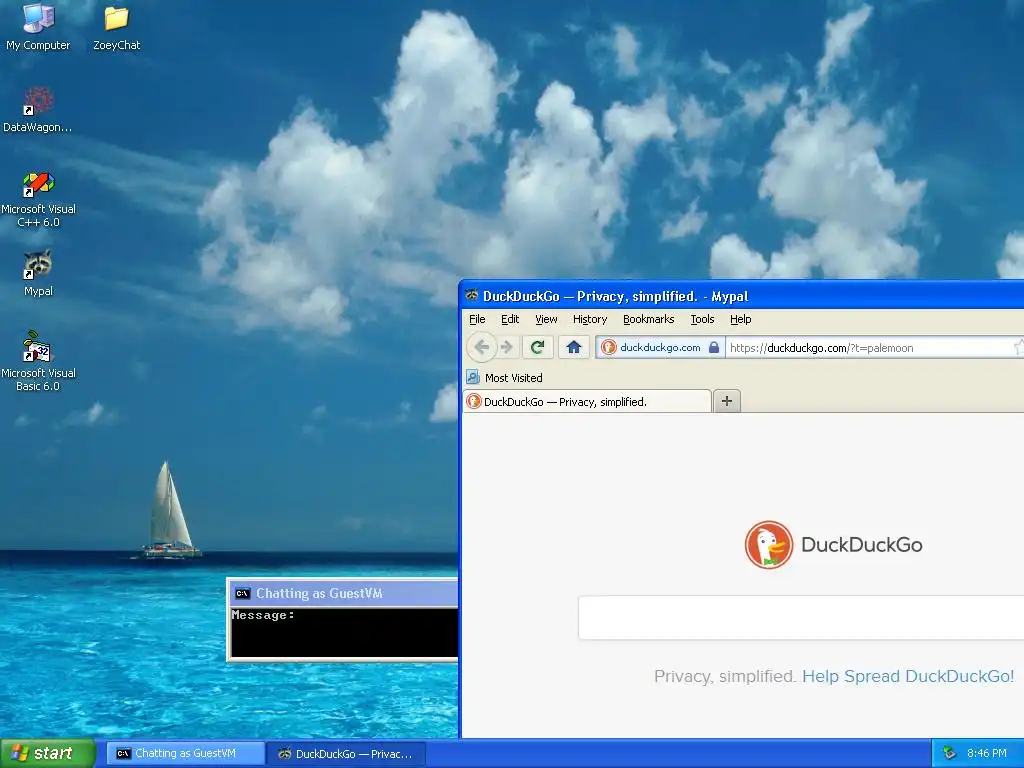Click the DuckDuckGo search input box
1024x768 pixels.
pyautogui.click(x=801, y=617)
